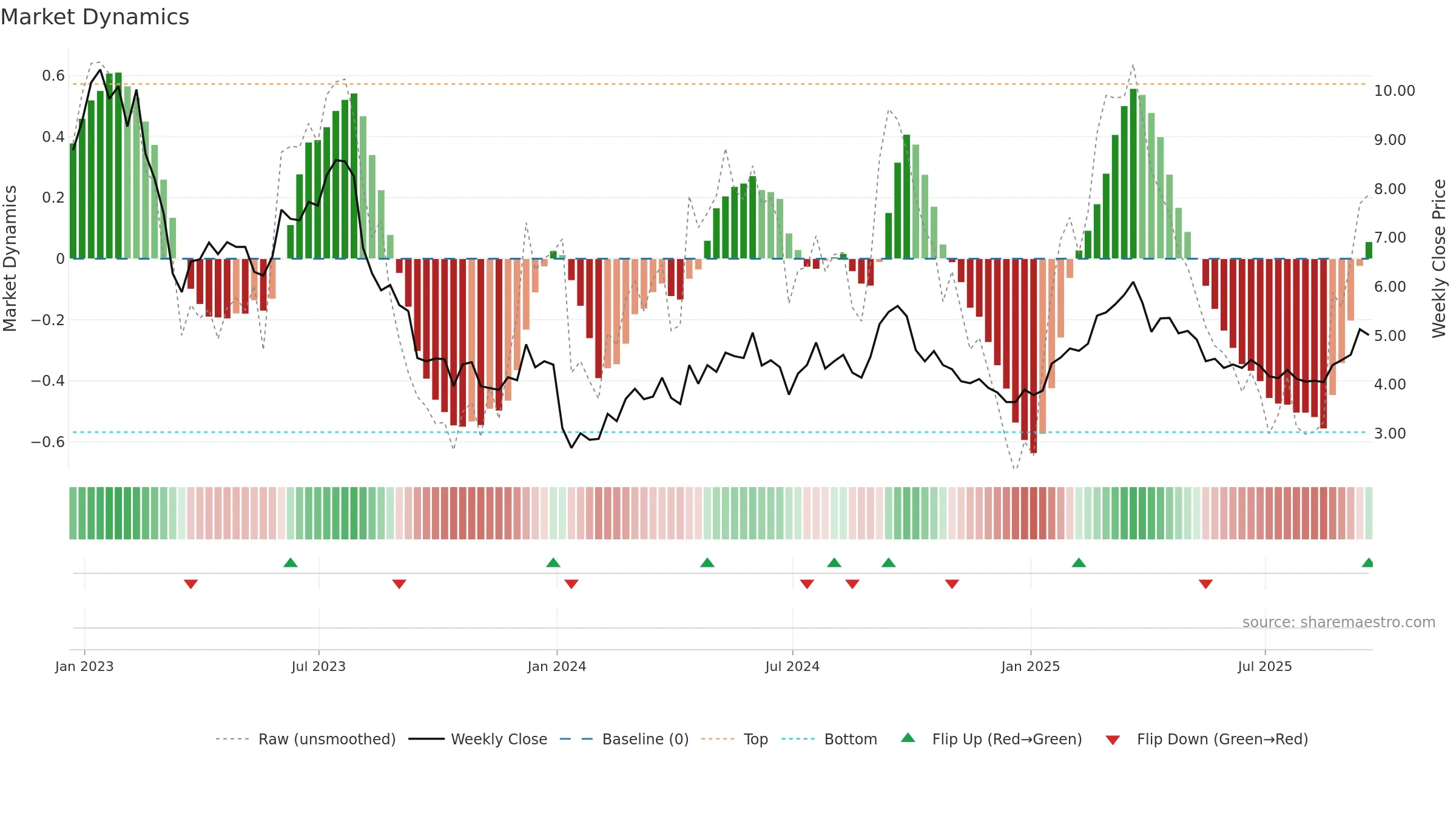
Task: Select the Jul 2024 x-axis label
Action: tap(792, 666)
